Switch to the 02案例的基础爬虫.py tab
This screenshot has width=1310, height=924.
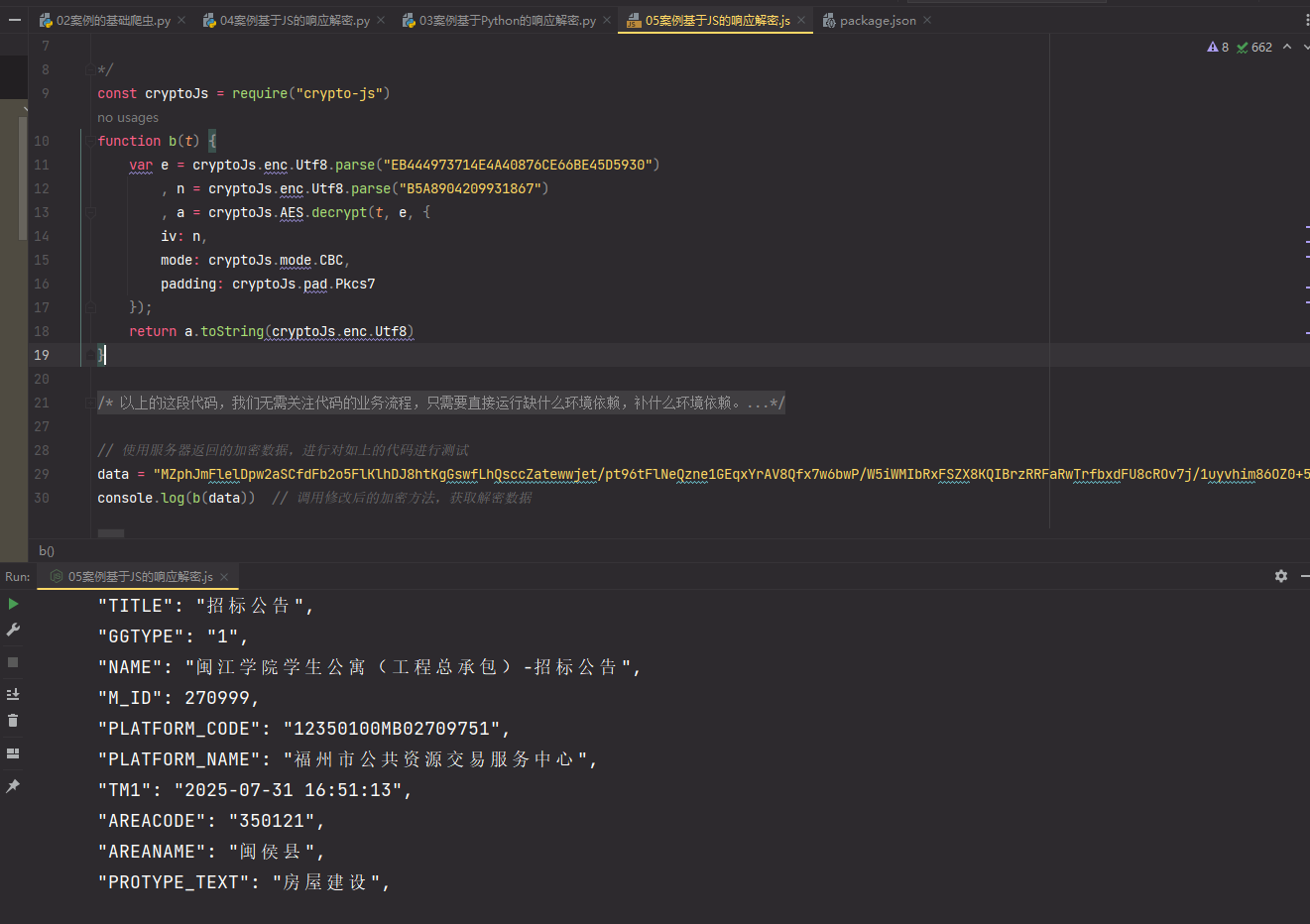coord(113,20)
